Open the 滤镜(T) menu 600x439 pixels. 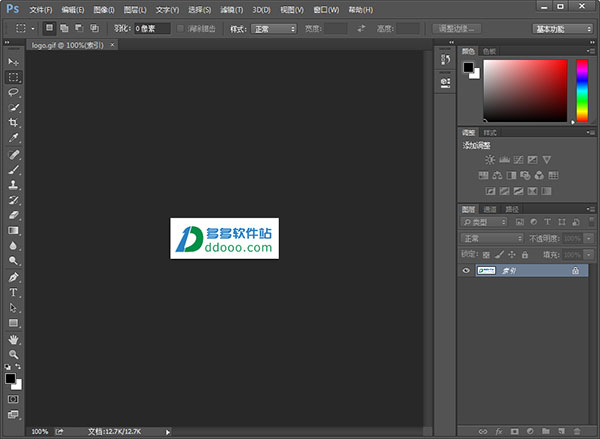click(232, 10)
